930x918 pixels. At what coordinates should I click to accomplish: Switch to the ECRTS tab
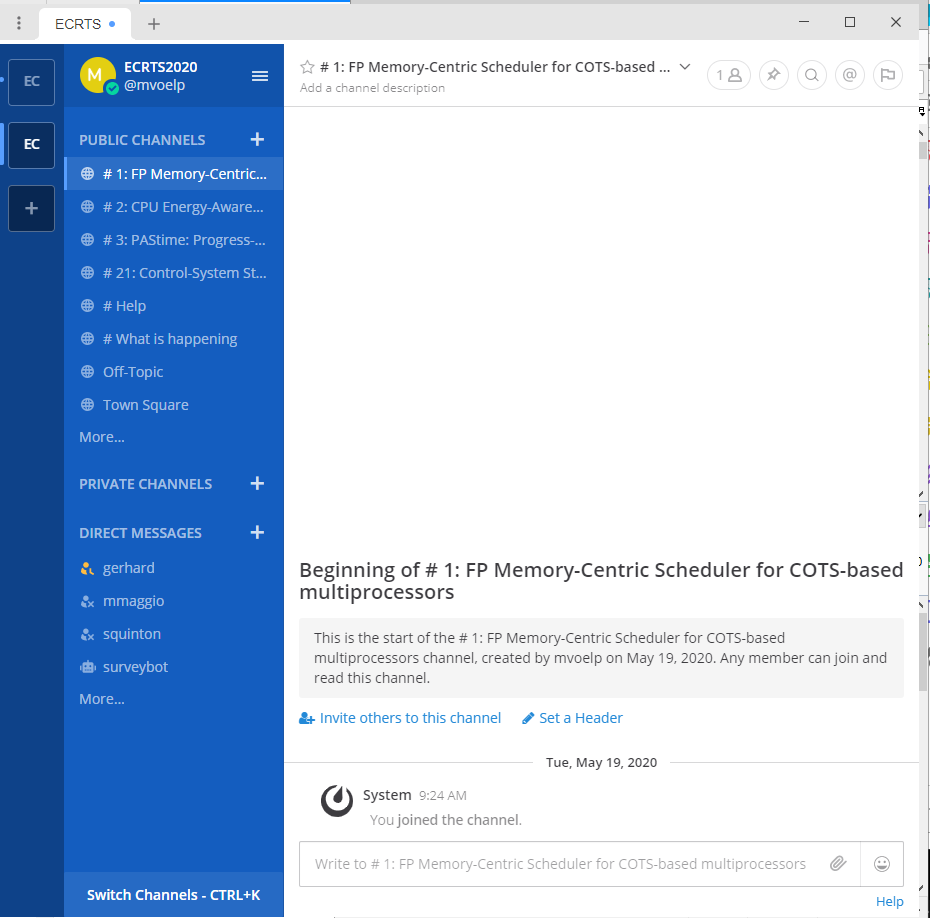pyautogui.click(x=85, y=24)
